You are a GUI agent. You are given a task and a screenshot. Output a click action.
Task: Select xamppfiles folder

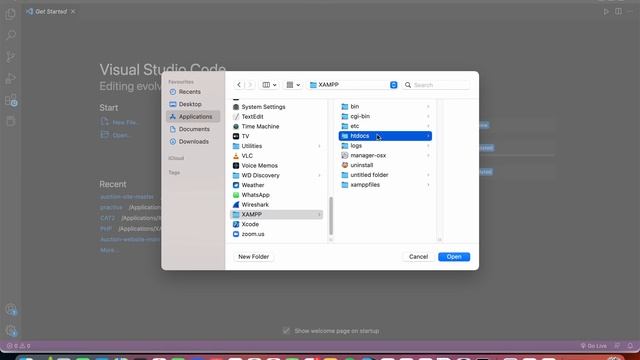[x=385, y=185]
